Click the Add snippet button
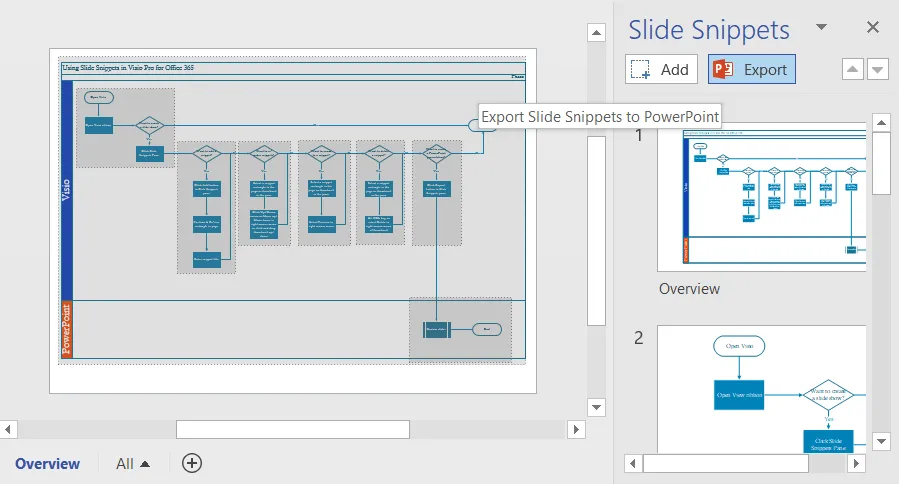 point(661,69)
